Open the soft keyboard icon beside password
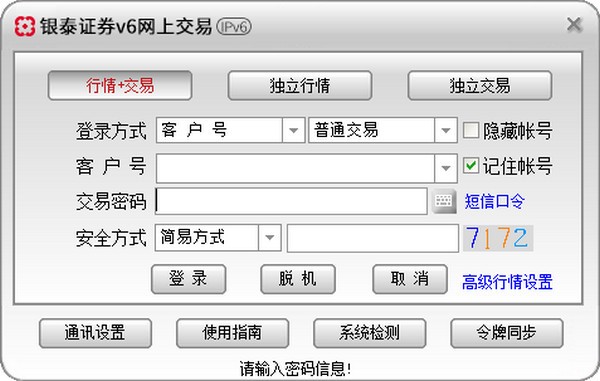 (x=444, y=201)
